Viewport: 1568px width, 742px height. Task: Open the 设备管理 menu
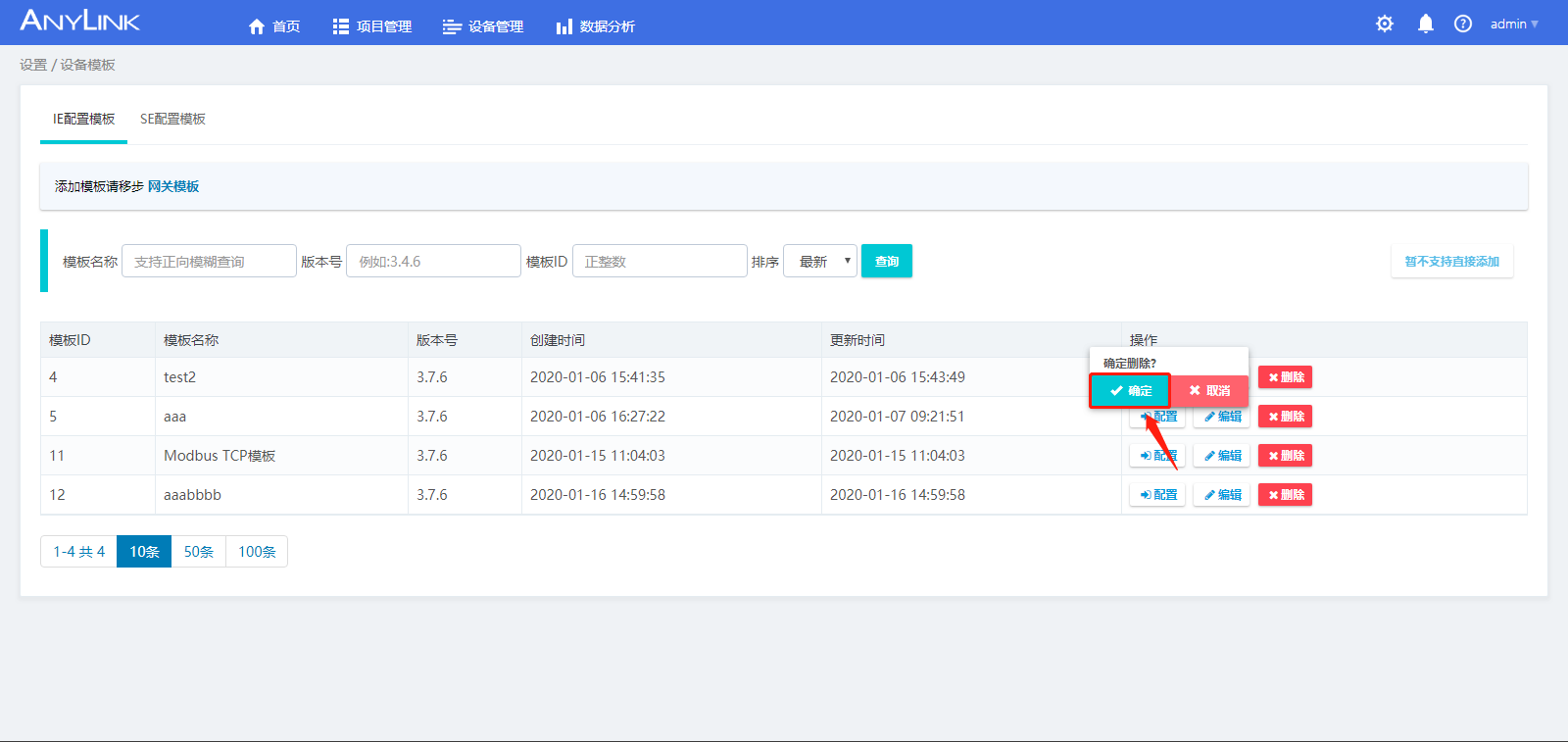(x=483, y=26)
